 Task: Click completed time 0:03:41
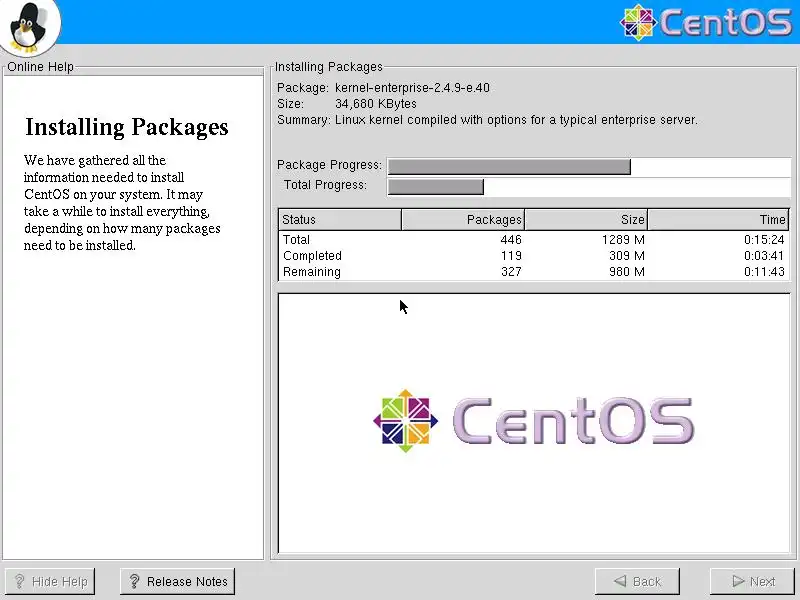[764, 256]
